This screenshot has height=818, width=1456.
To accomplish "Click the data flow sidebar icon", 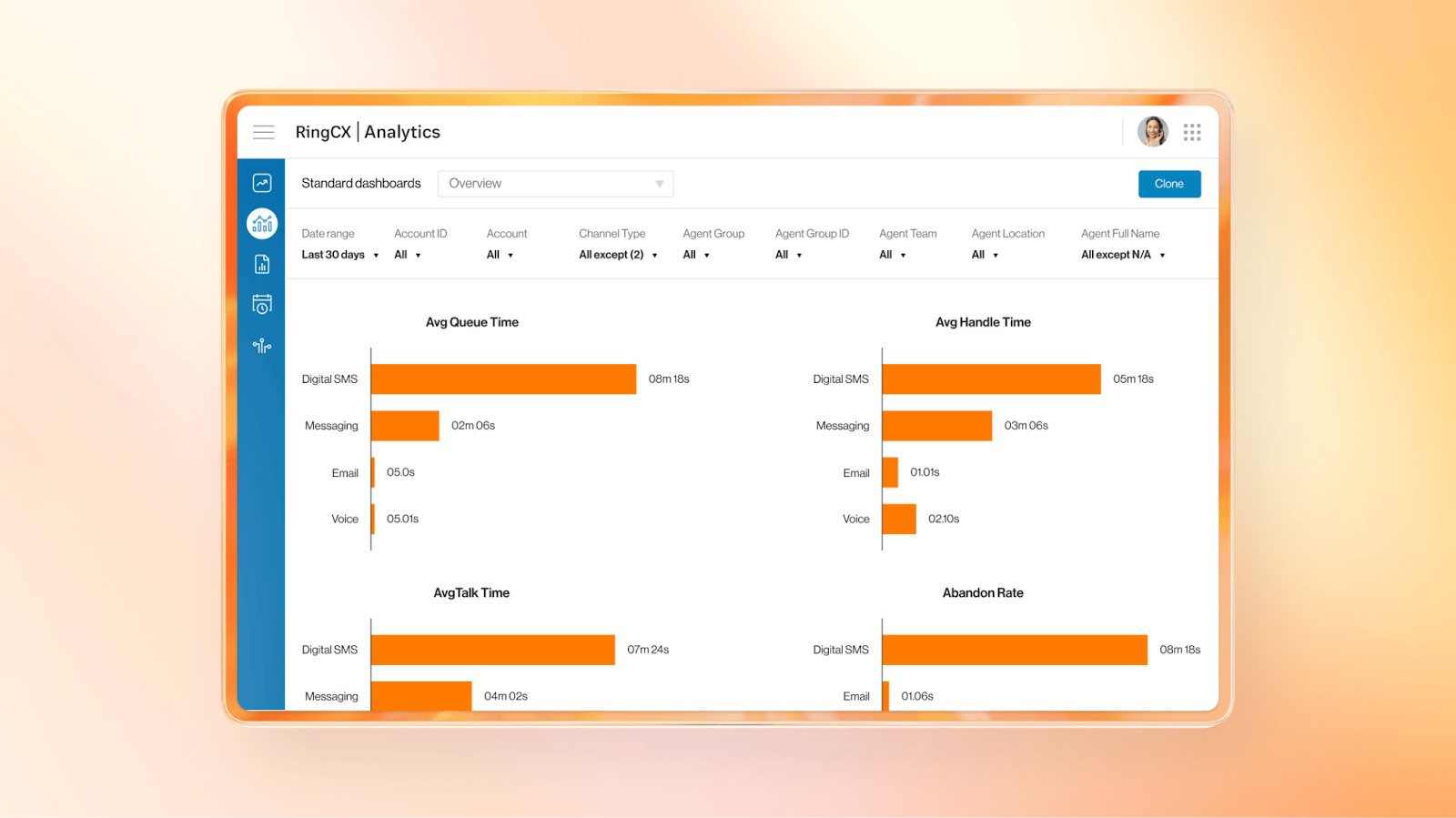I will (x=262, y=346).
